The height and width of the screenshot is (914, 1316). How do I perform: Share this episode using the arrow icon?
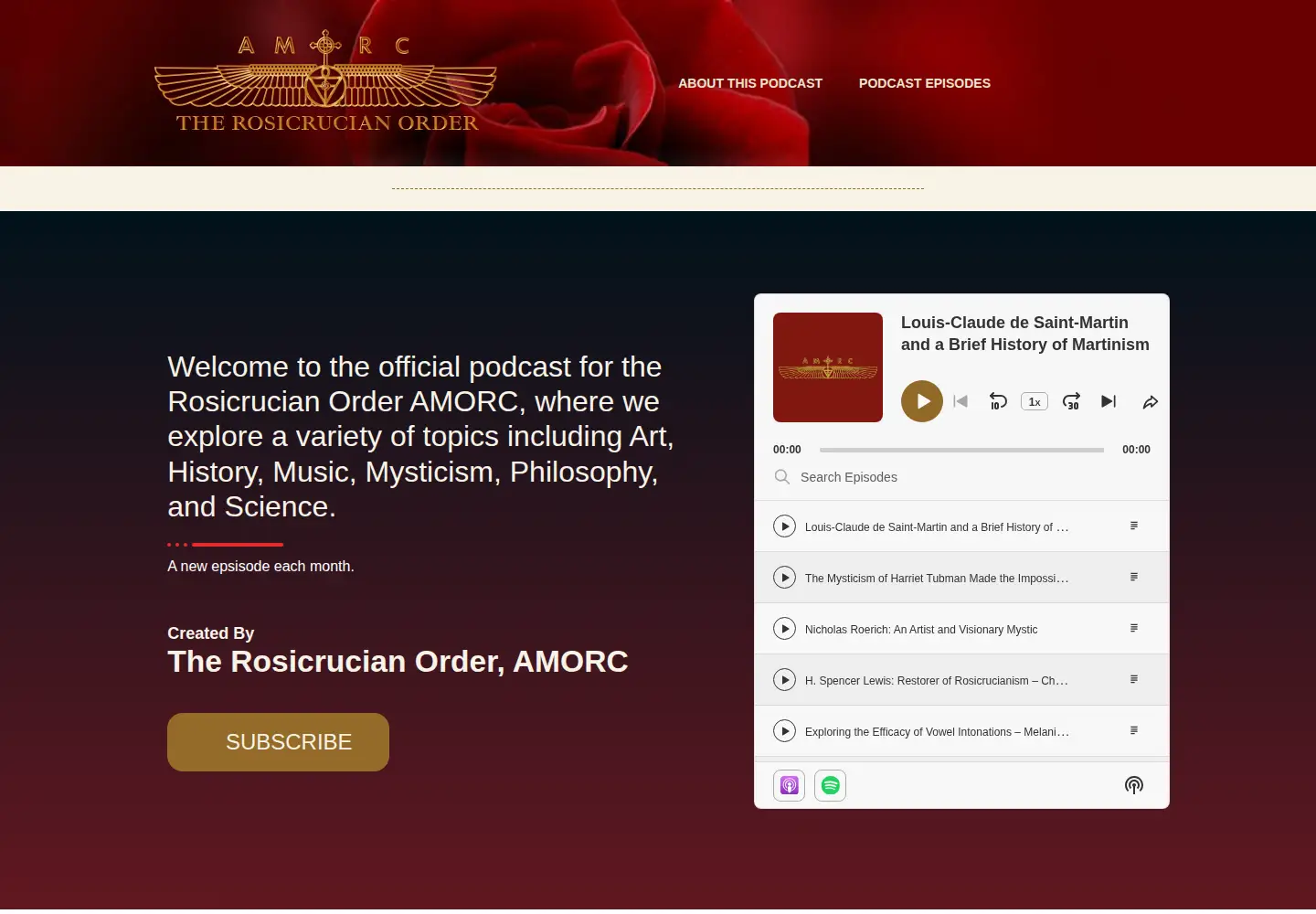pos(1151,401)
